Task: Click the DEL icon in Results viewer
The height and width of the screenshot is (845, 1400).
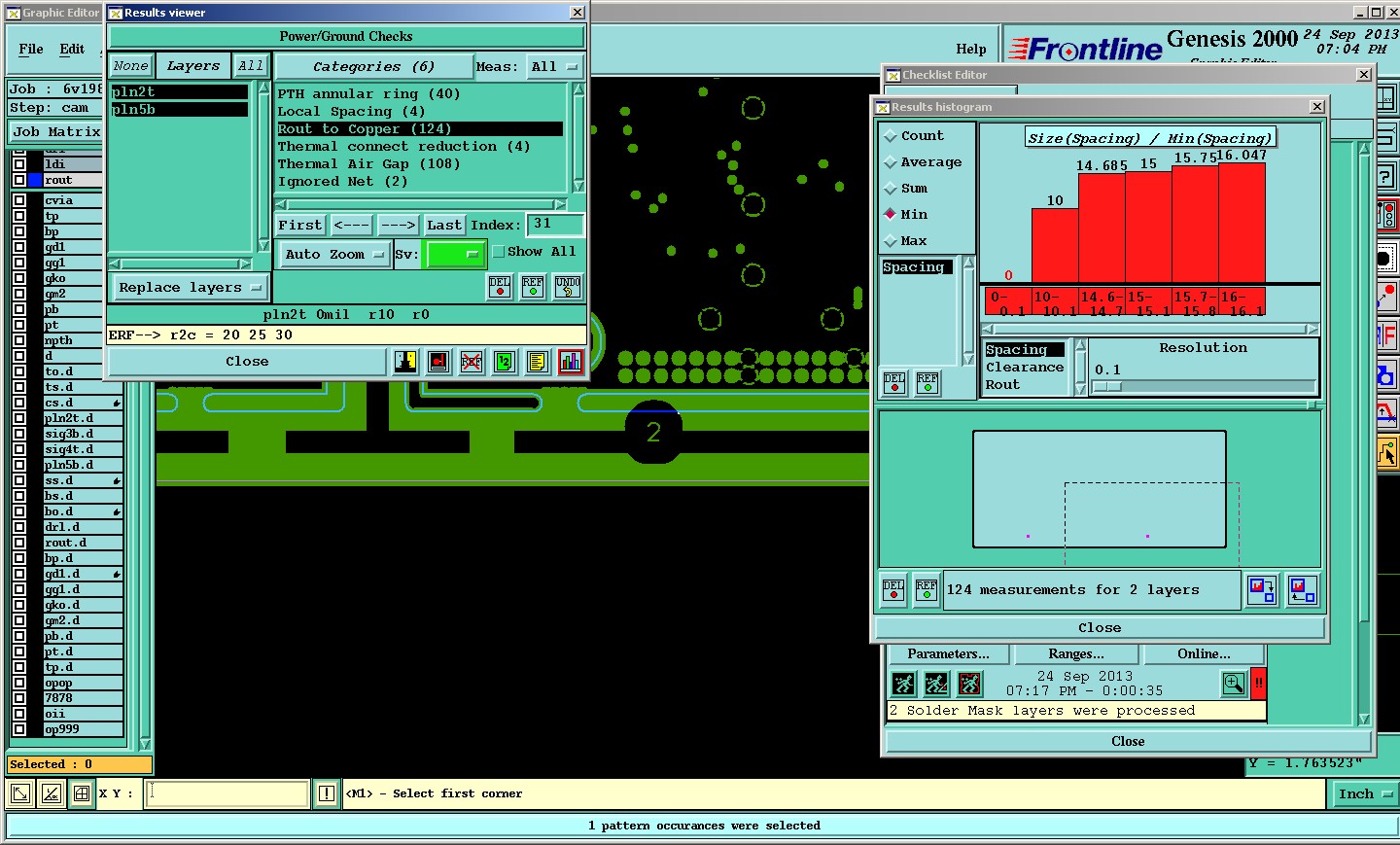Action: [x=500, y=287]
